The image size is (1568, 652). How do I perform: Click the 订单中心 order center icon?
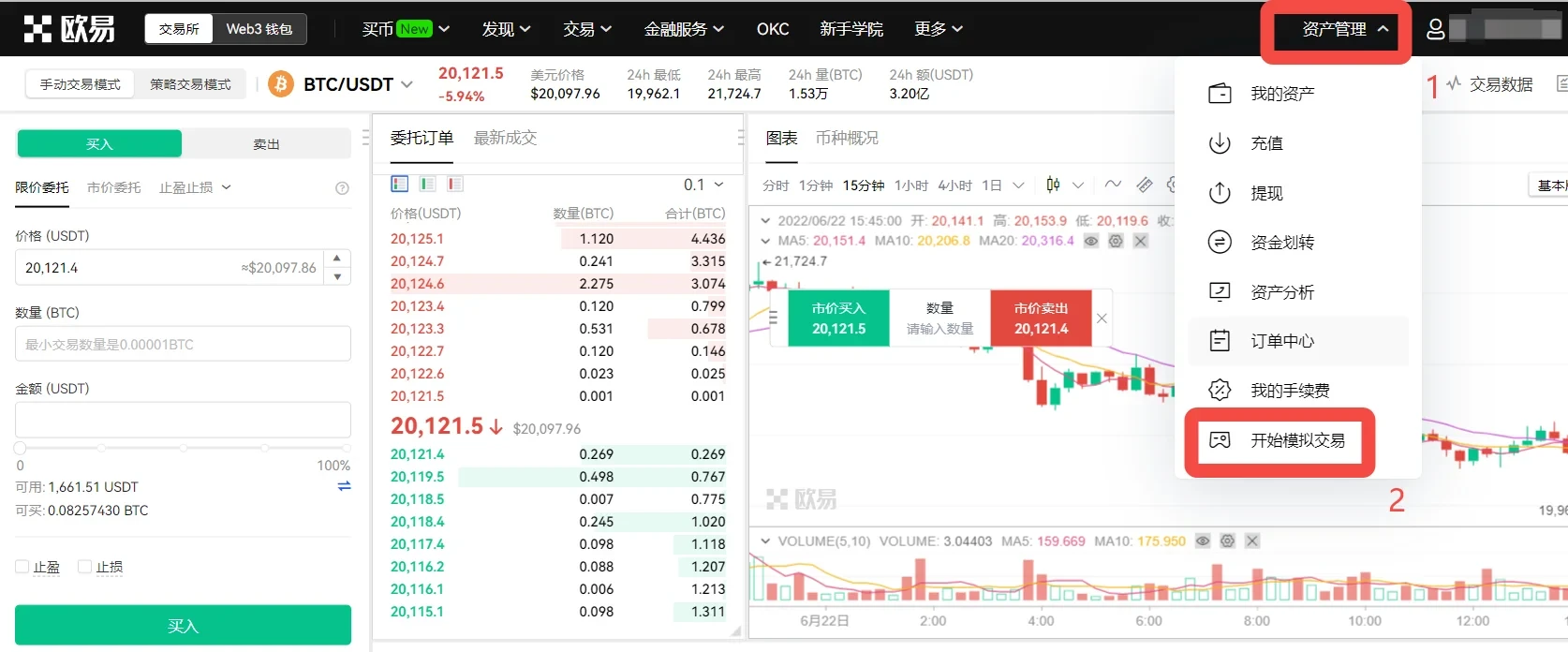pyautogui.click(x=1220, y=341)
